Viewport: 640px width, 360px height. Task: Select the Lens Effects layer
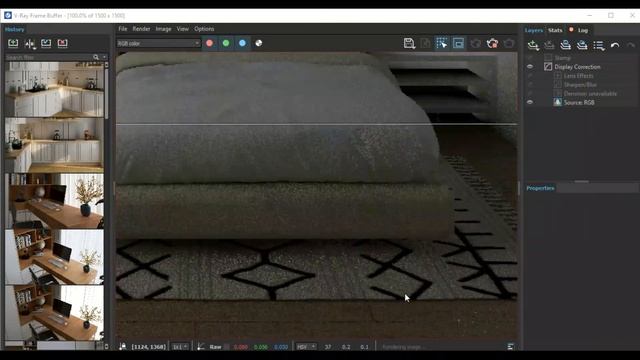[x=578, y=76]
